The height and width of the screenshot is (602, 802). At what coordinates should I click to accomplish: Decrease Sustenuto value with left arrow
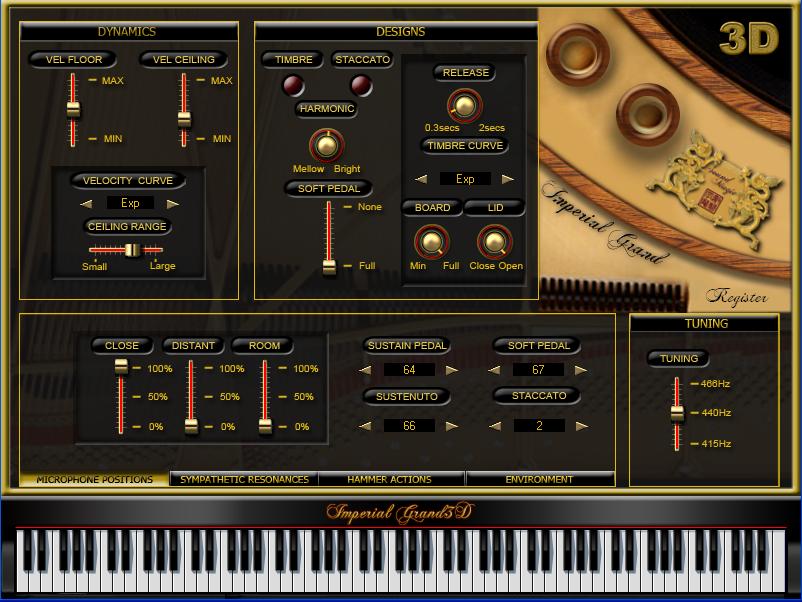365,426
